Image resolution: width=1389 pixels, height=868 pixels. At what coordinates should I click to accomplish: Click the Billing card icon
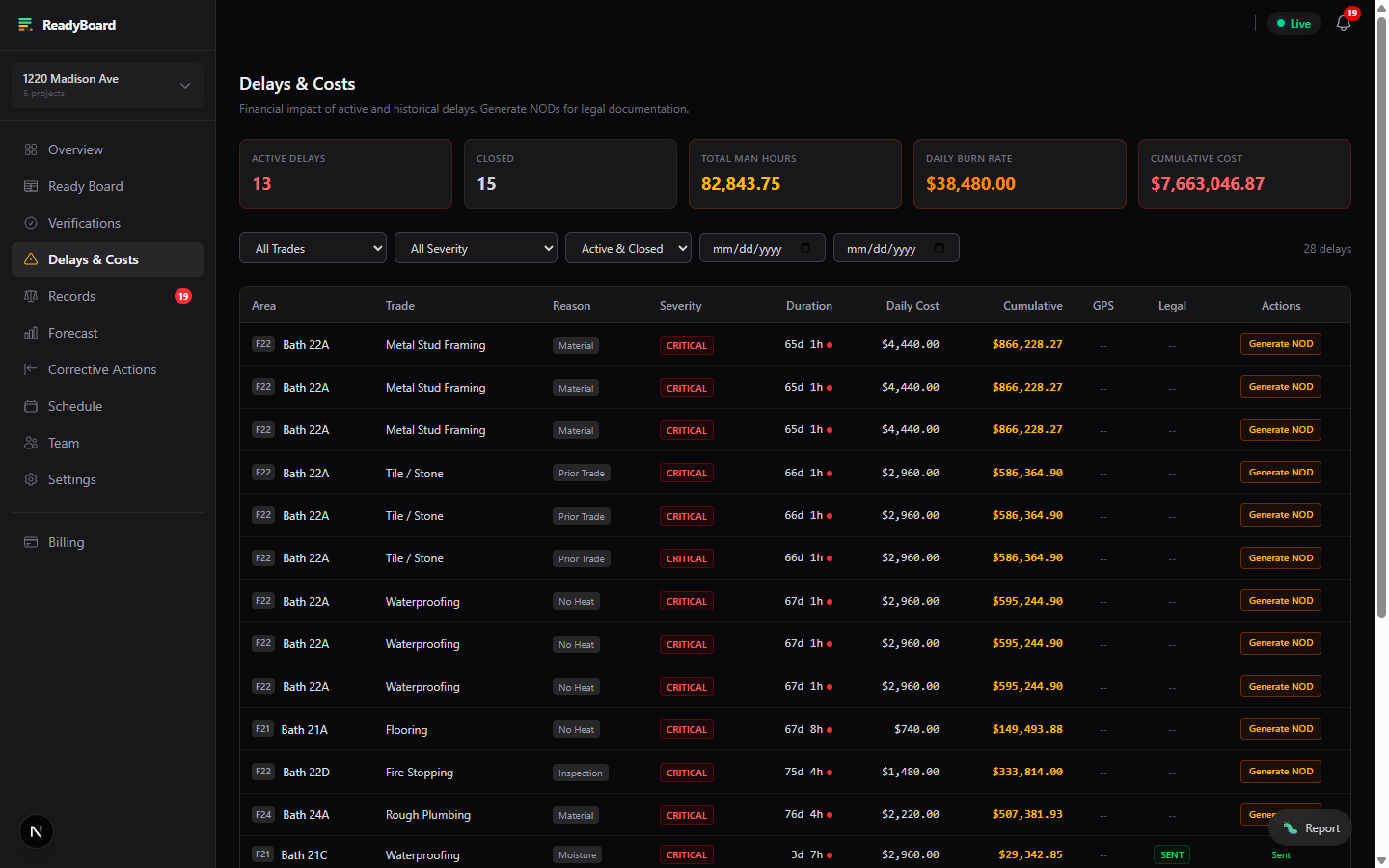point(31,542)
